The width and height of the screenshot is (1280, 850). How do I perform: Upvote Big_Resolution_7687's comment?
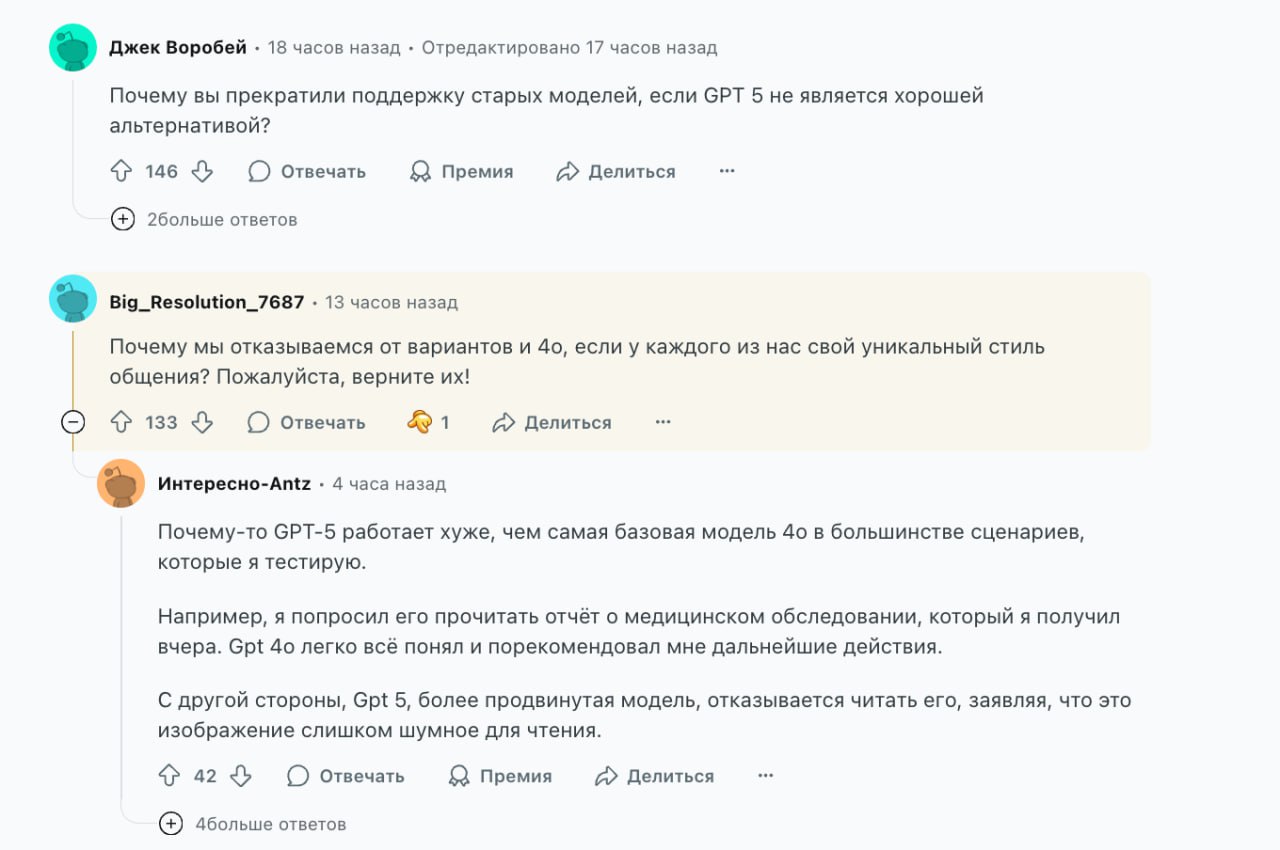coord(121,423)
